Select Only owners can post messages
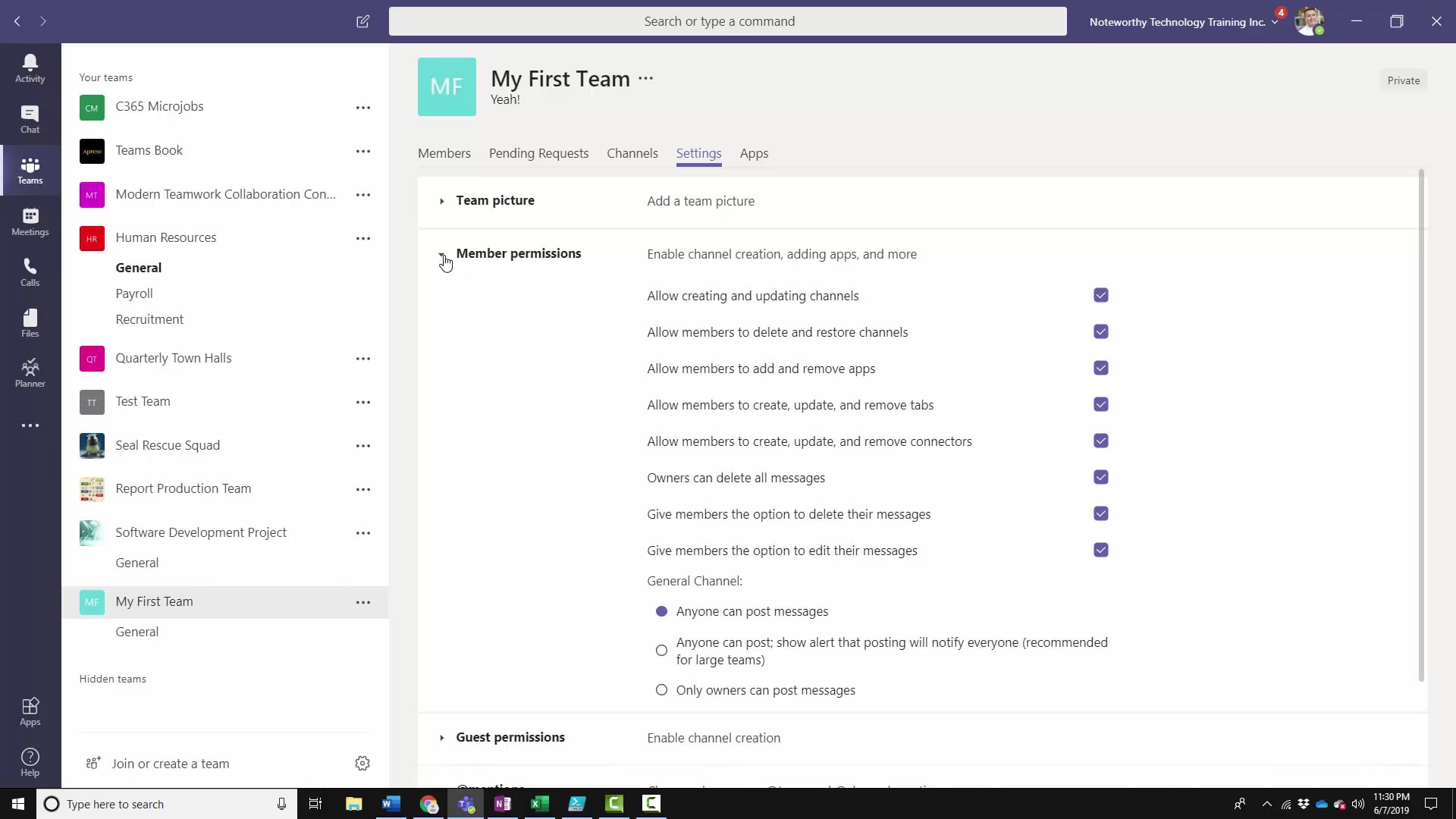1456x819 pixels. coord(661,690)
